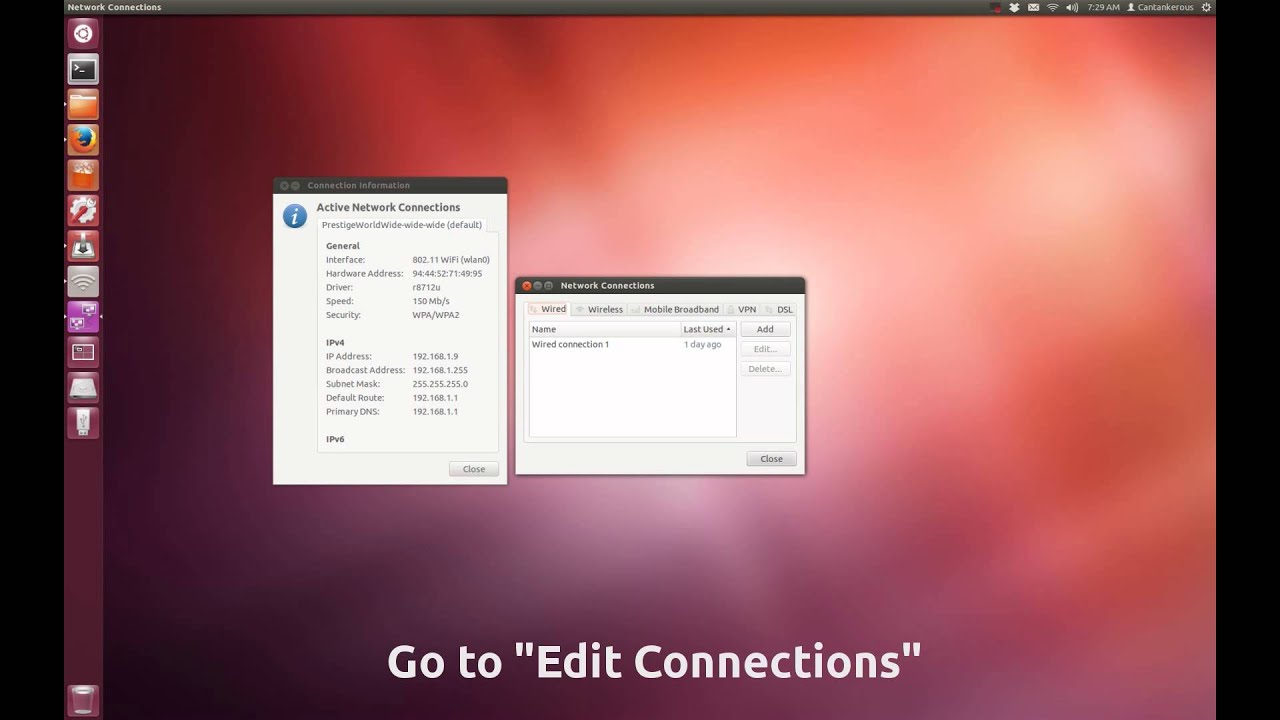Open the installer download-arrow launcher icon

(83, 246)
